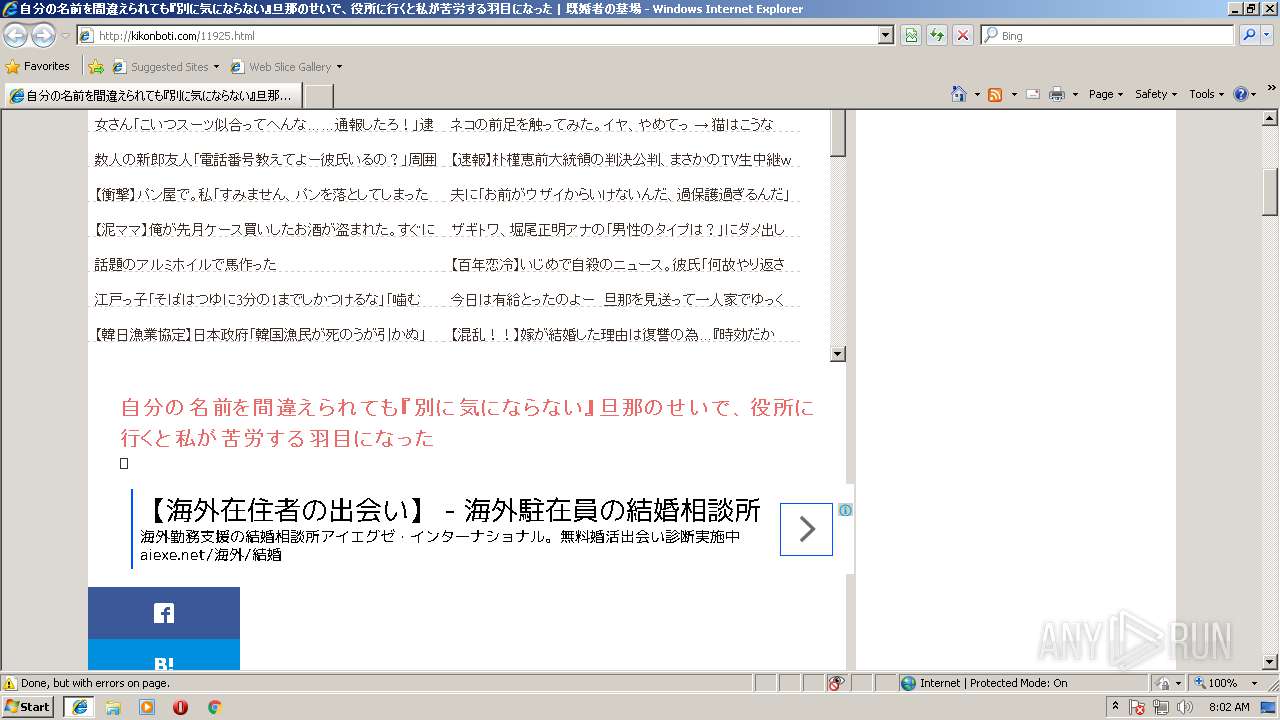Open the ネコの前足を触ってみた article link
Image resolution: width=1280 pixels, height=720 pixels.
pyautogui.click(x=611, y=124)
